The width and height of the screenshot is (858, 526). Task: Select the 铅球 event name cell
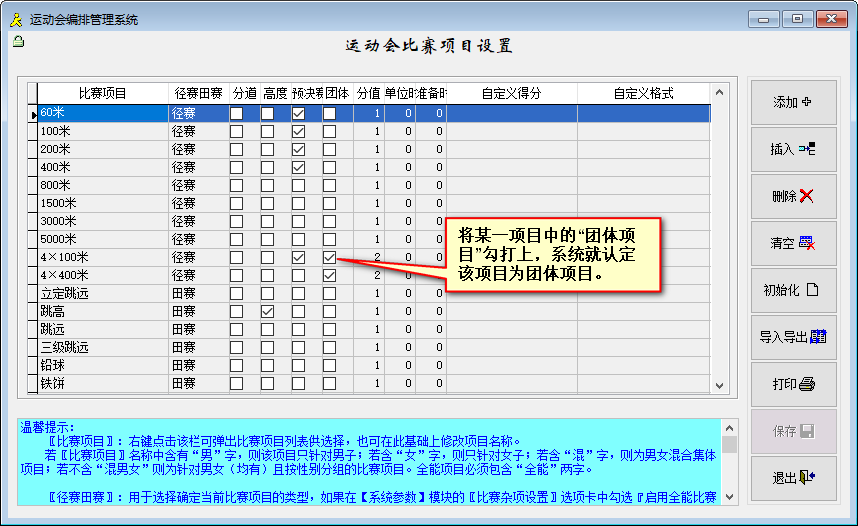(x=102, y=366)
